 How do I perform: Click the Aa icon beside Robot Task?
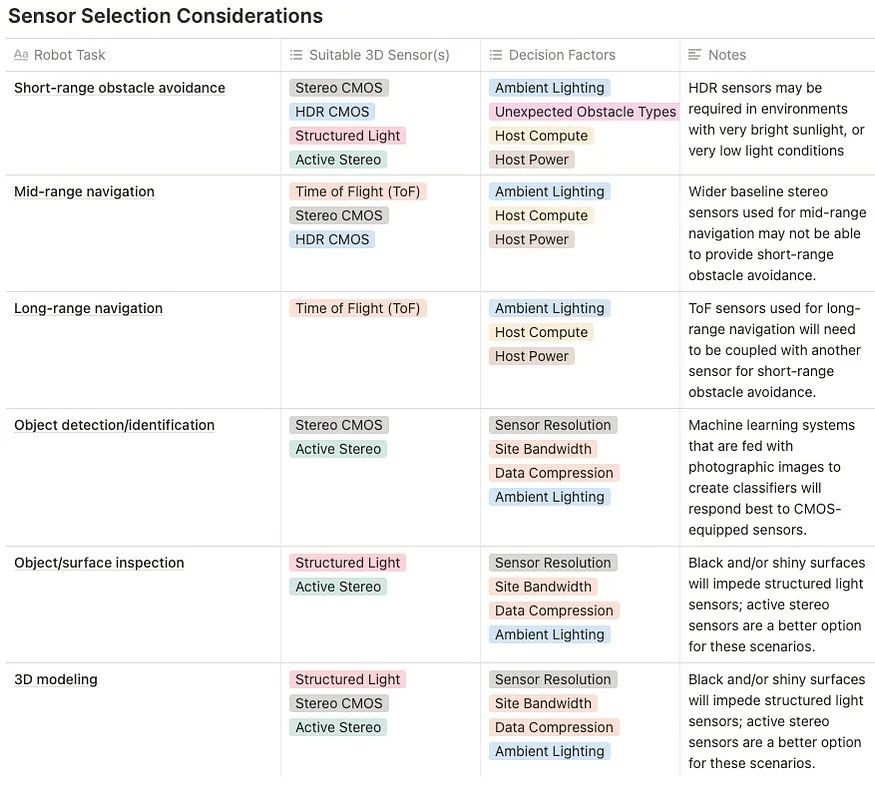coord(21,55)
